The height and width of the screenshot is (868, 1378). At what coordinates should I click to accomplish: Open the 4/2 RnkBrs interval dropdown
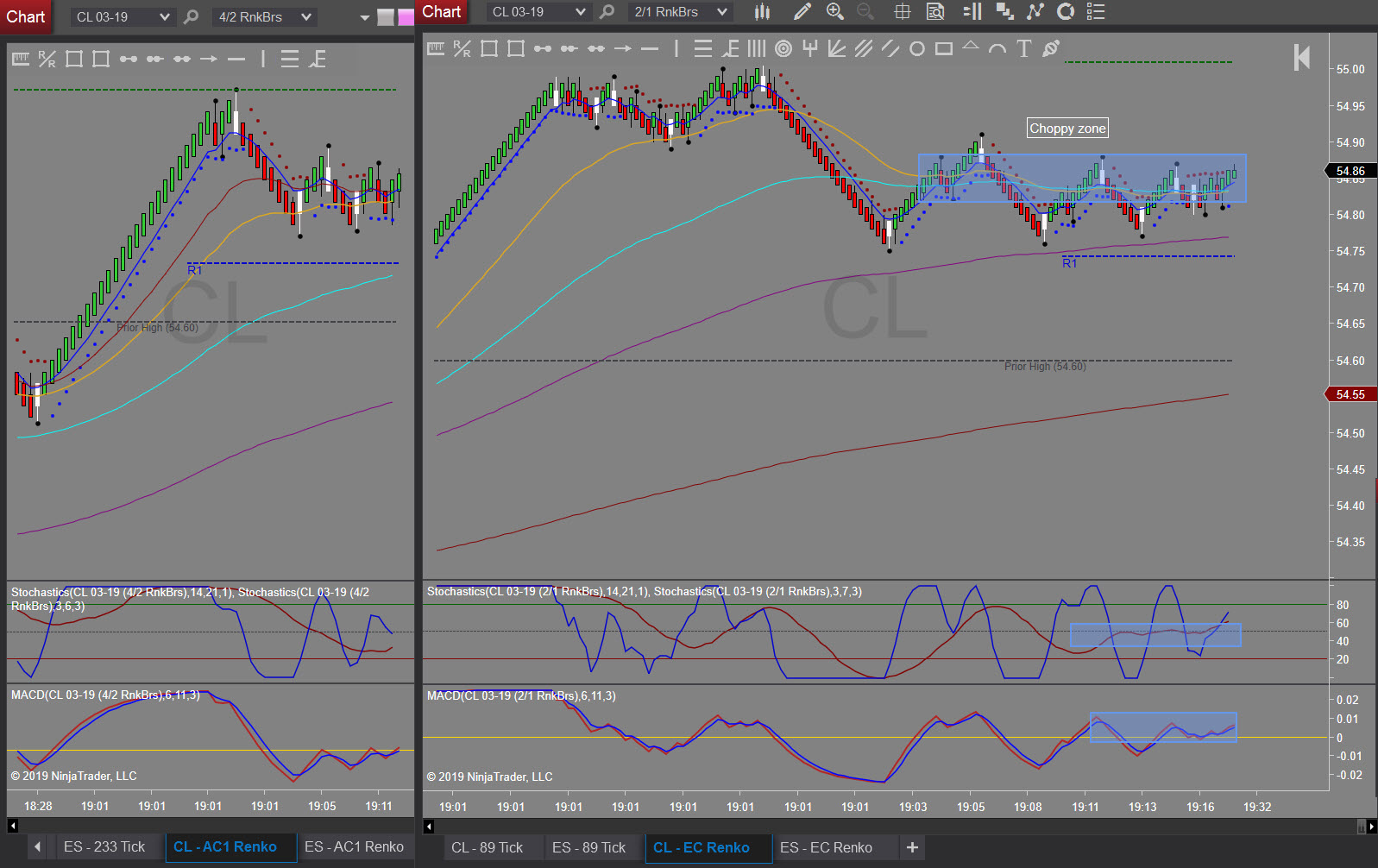click(265, 16)
